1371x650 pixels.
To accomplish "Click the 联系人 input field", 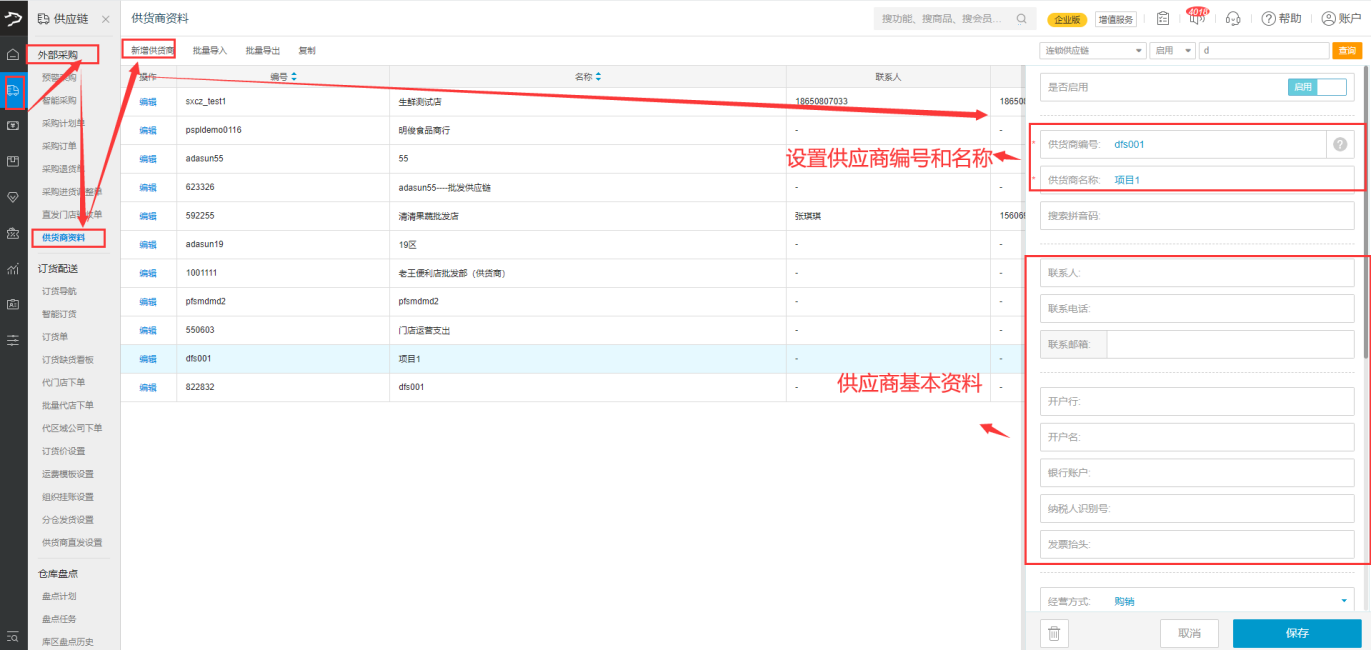I will click(x=1198, y=272).
